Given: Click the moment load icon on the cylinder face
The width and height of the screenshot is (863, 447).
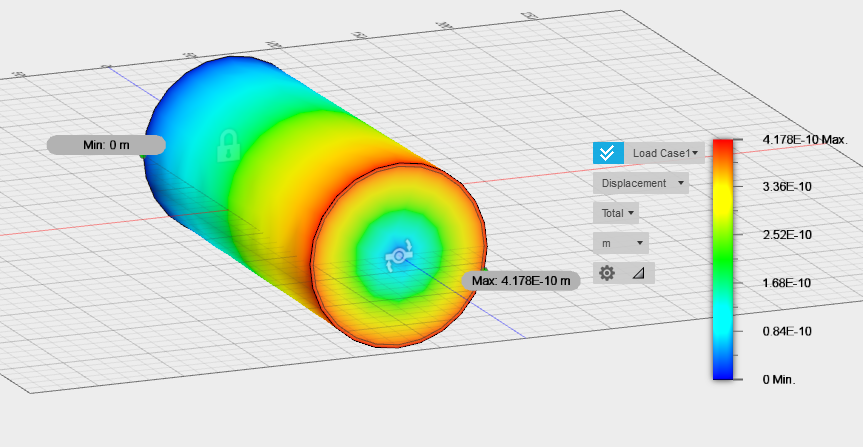Looking at the screenshot, I should (x=398, y=255).
